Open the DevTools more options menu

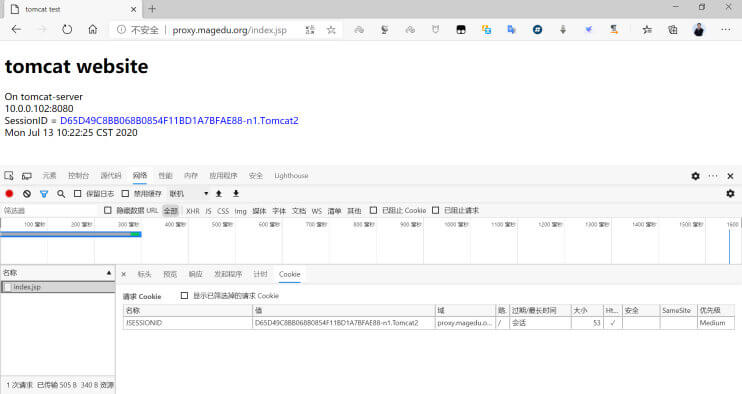pyautogui.click(x=713, y=176)
